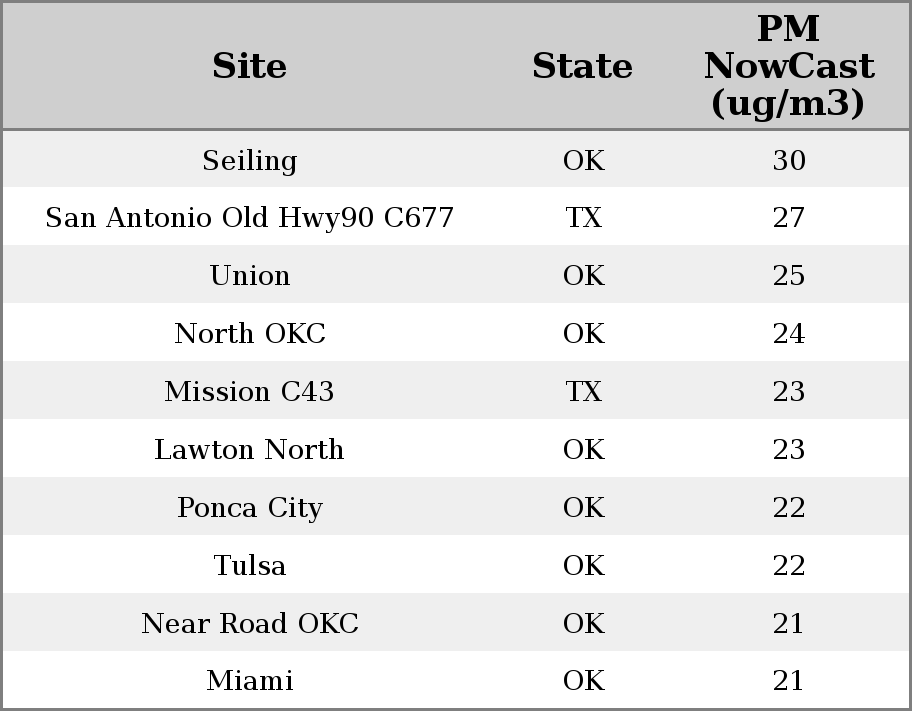Select the PM NowCast (ug/m3) header
Screen dimensions: 912x711
coord(789,66)
